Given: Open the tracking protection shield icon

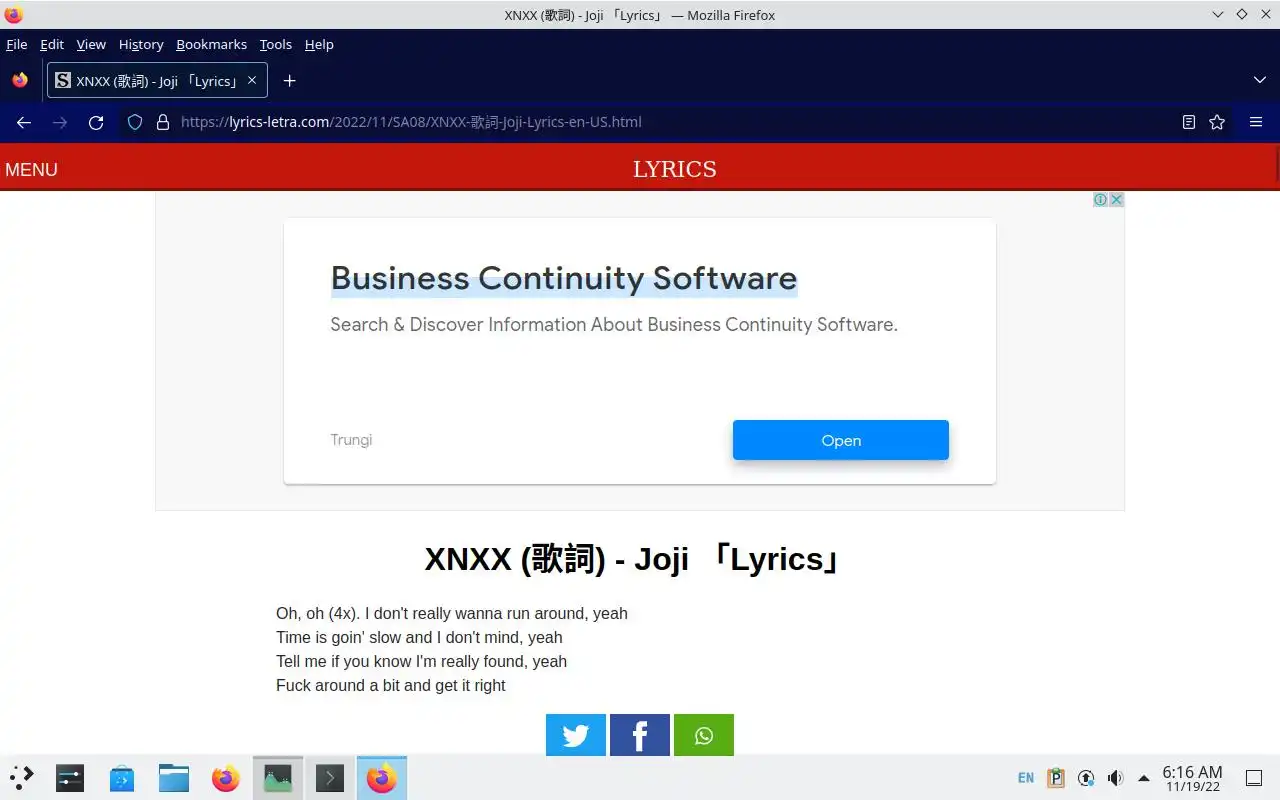Looking at the screenshot, I should coord(135,122).
